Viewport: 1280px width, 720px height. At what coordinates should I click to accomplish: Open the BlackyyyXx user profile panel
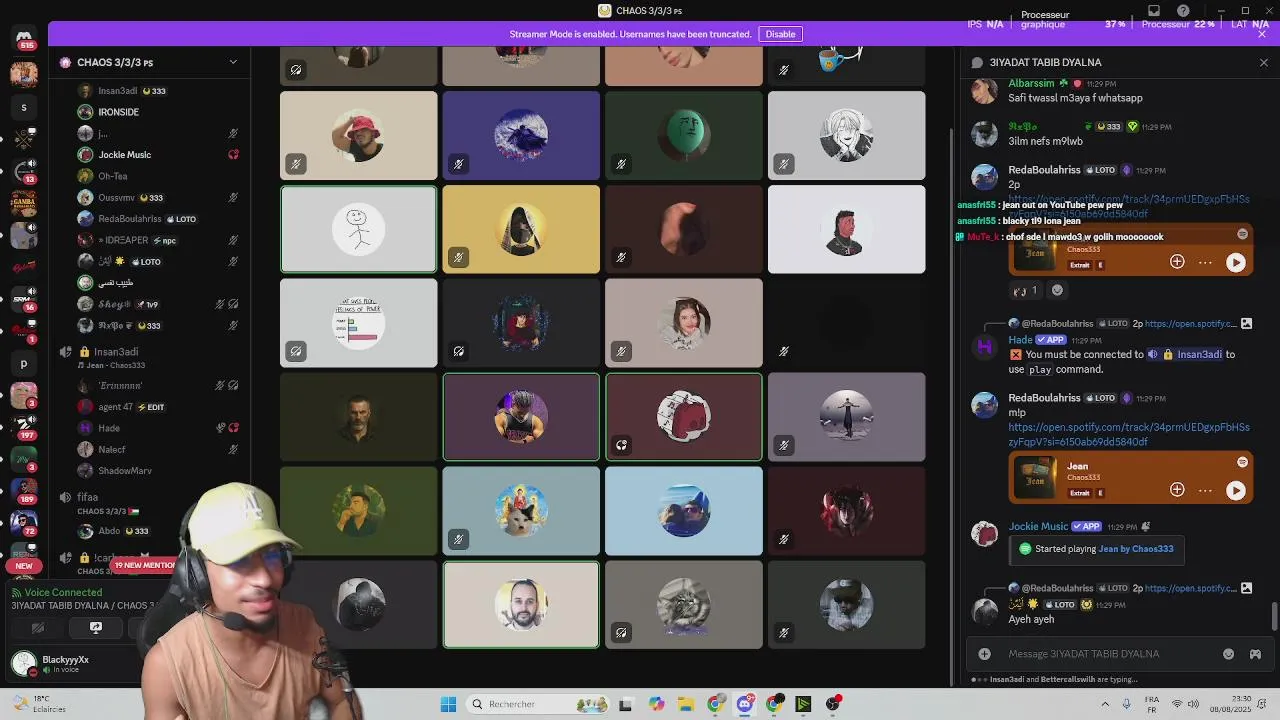(55, 663)
